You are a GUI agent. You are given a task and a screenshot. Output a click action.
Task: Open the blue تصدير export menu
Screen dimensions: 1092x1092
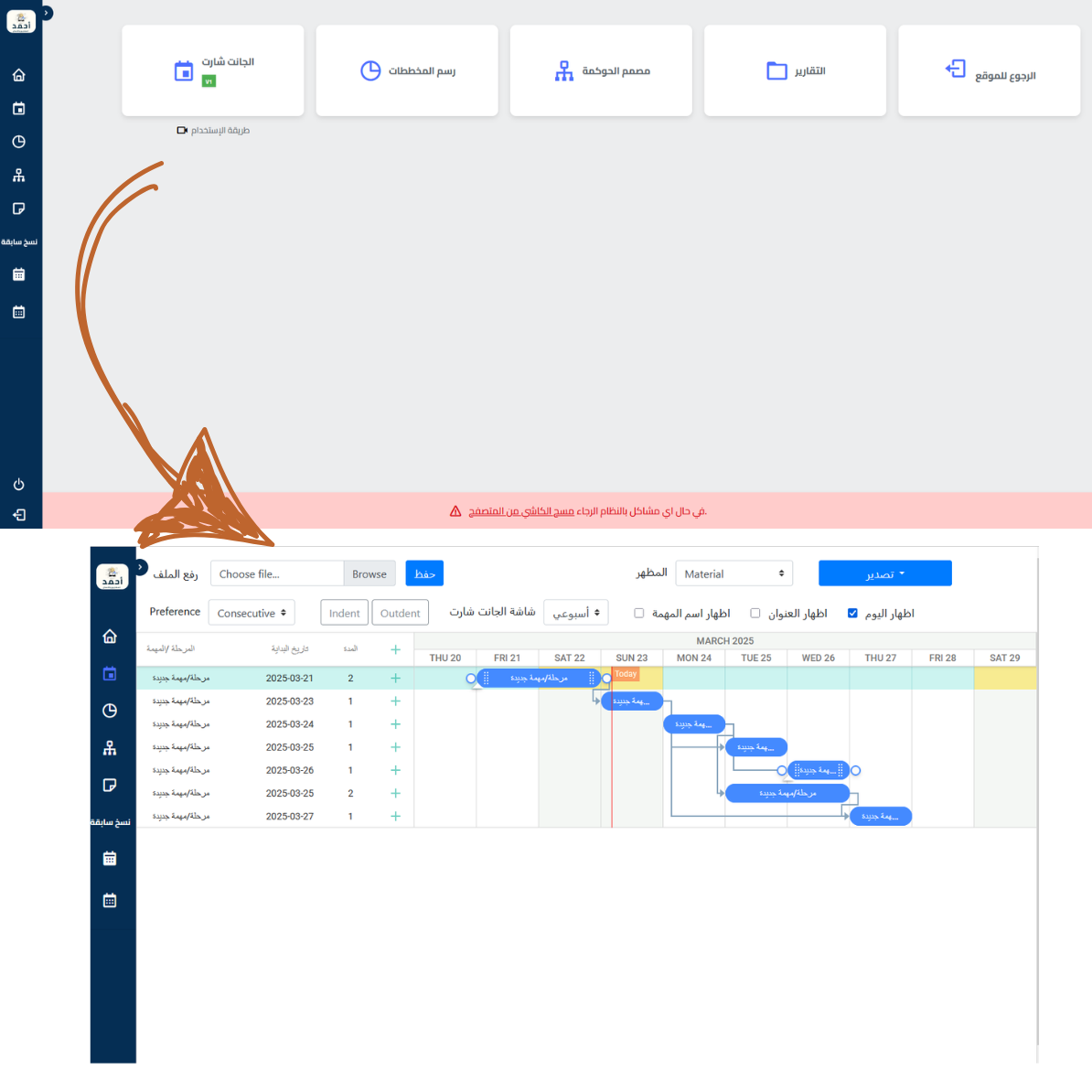coord(884,573)
